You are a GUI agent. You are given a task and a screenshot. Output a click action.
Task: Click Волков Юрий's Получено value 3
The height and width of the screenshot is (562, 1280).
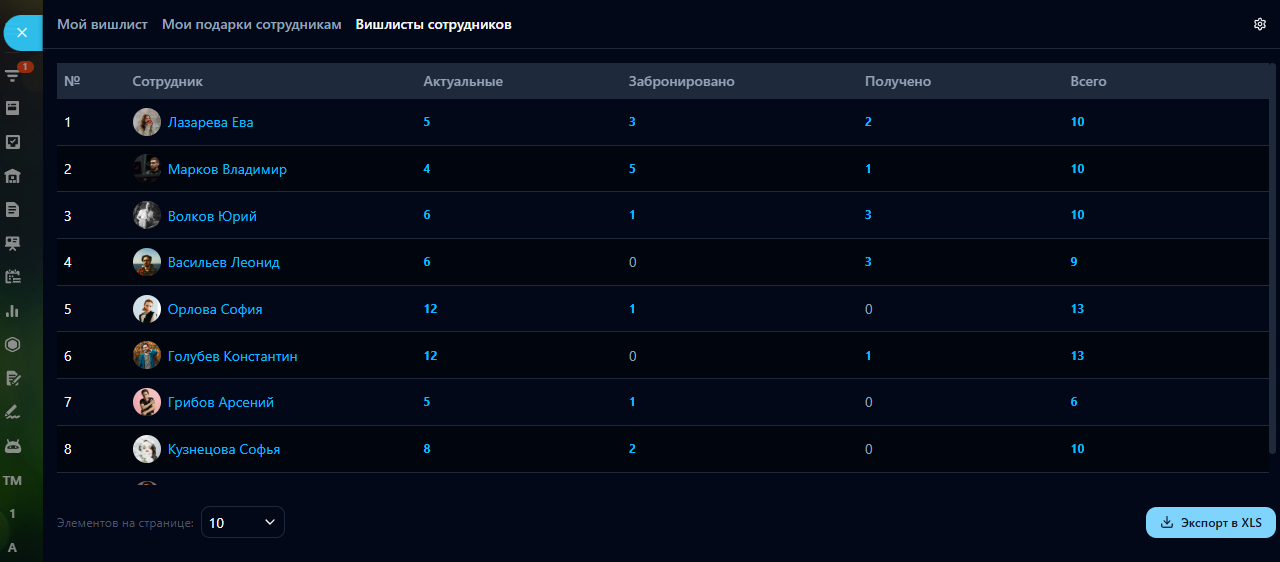pyautogui.click(x=868, y=216)
